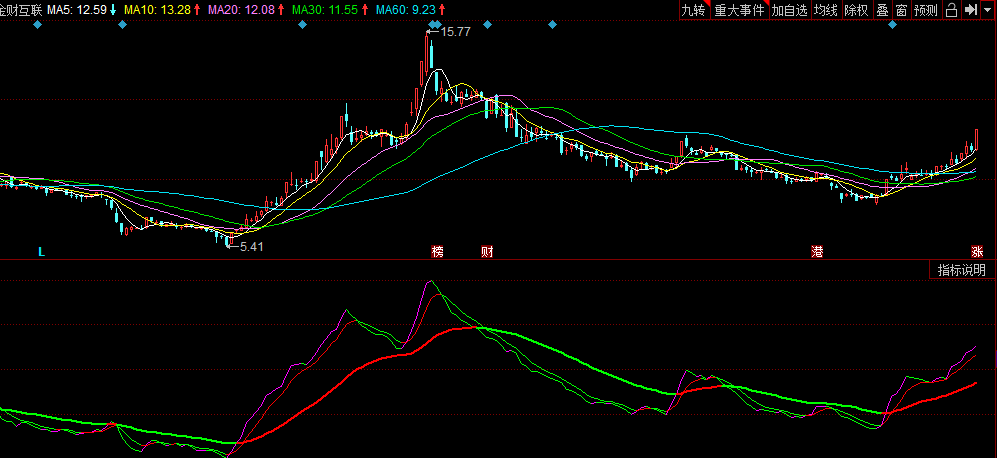Open the 九转 indicator
Viewport: 997px width, 458px height.
[693, 10]
